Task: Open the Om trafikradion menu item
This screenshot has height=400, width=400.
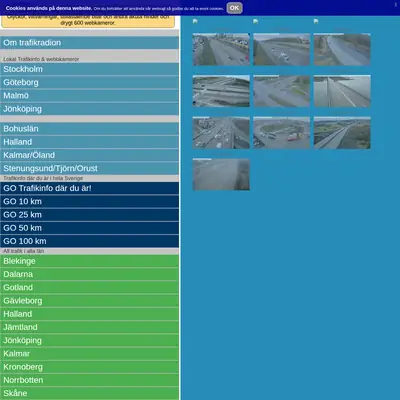Action: click(x=89, y=43)
